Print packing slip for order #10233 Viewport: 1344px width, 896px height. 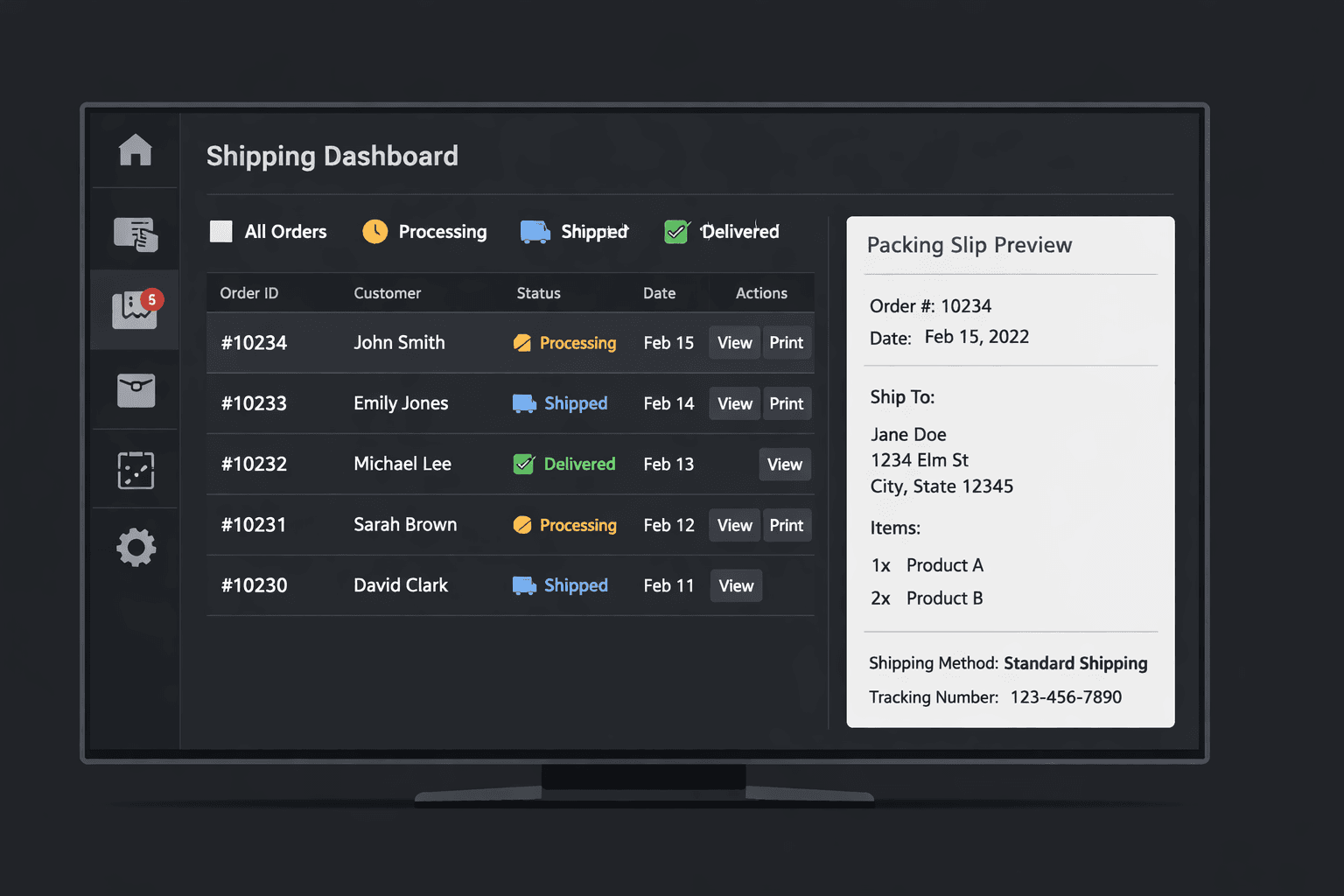786,403
